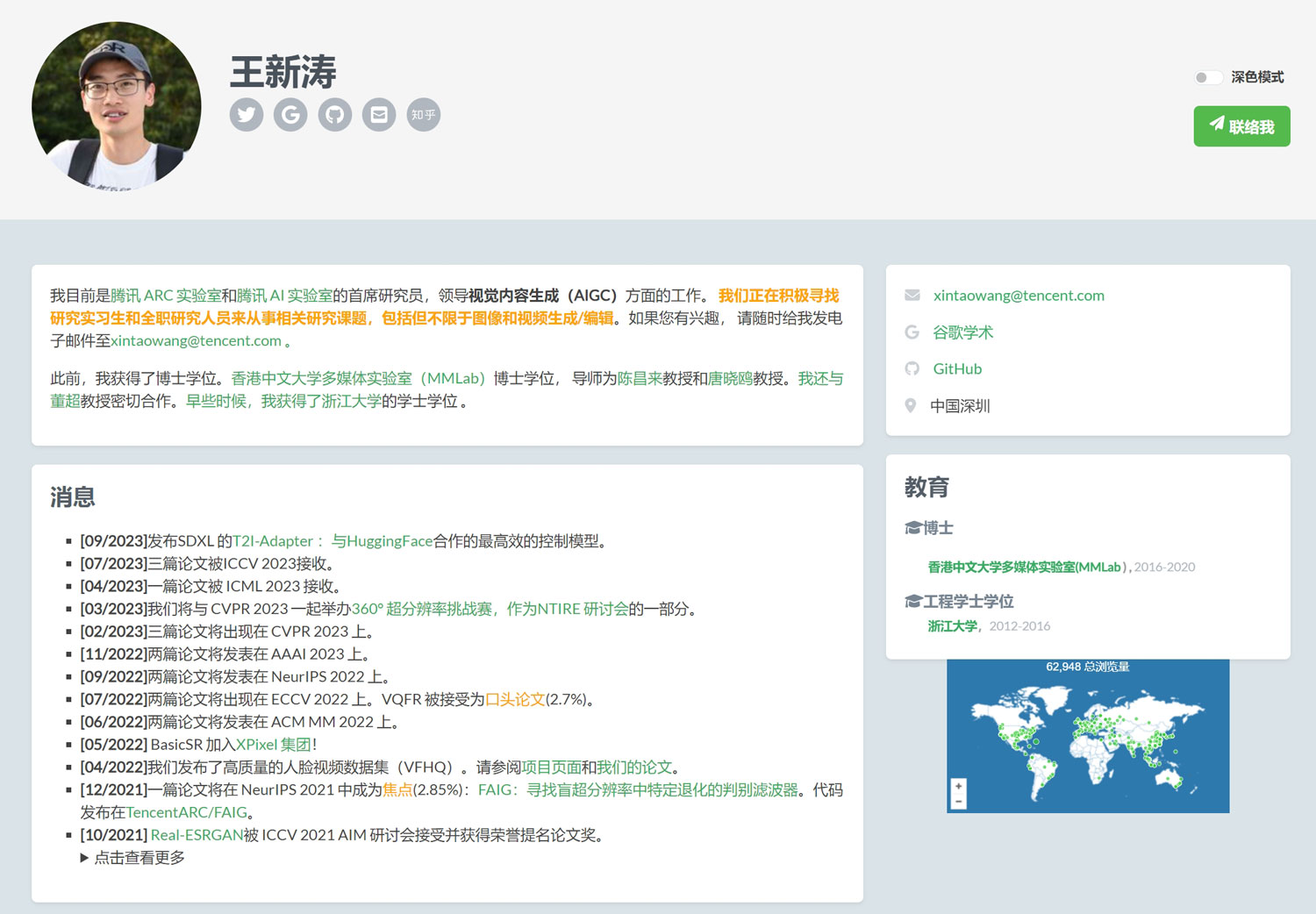The image size is (1316, 914).
Task: Toggle 深色模式 dark mode switch
Action: click(1207, 77)
